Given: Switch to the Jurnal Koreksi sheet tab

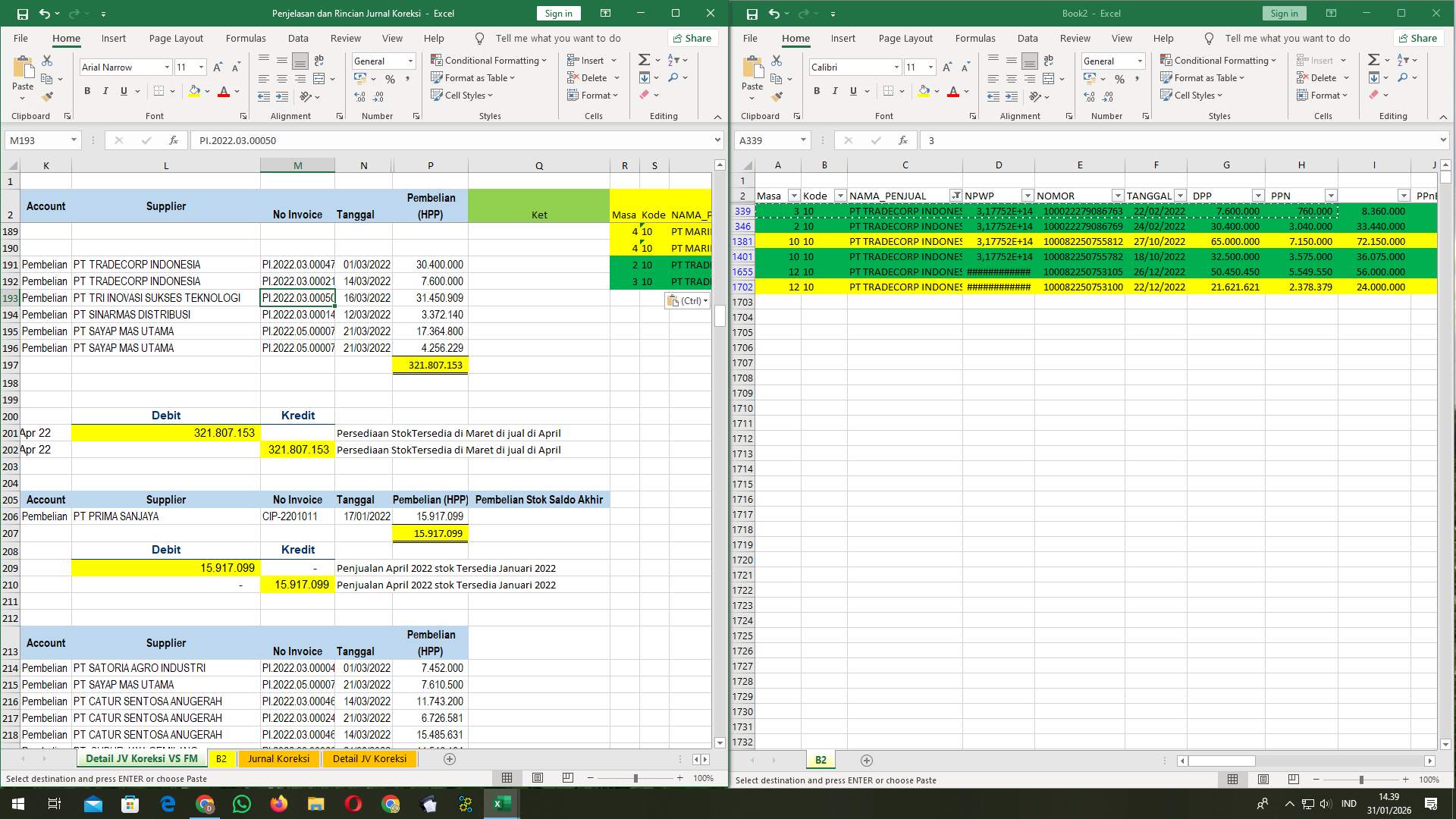Looking at the screenshot, I should (x=279, y=758).
